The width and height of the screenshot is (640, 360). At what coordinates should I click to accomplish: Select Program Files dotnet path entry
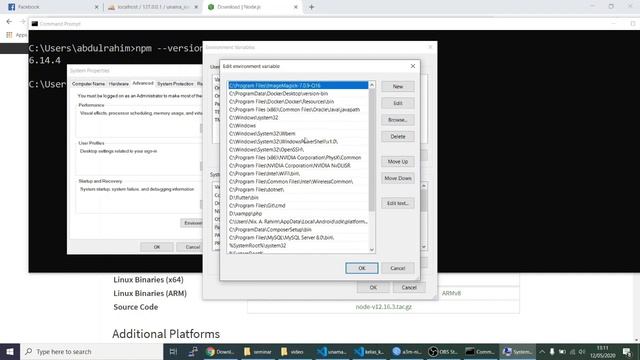click(x=298, y=189)
